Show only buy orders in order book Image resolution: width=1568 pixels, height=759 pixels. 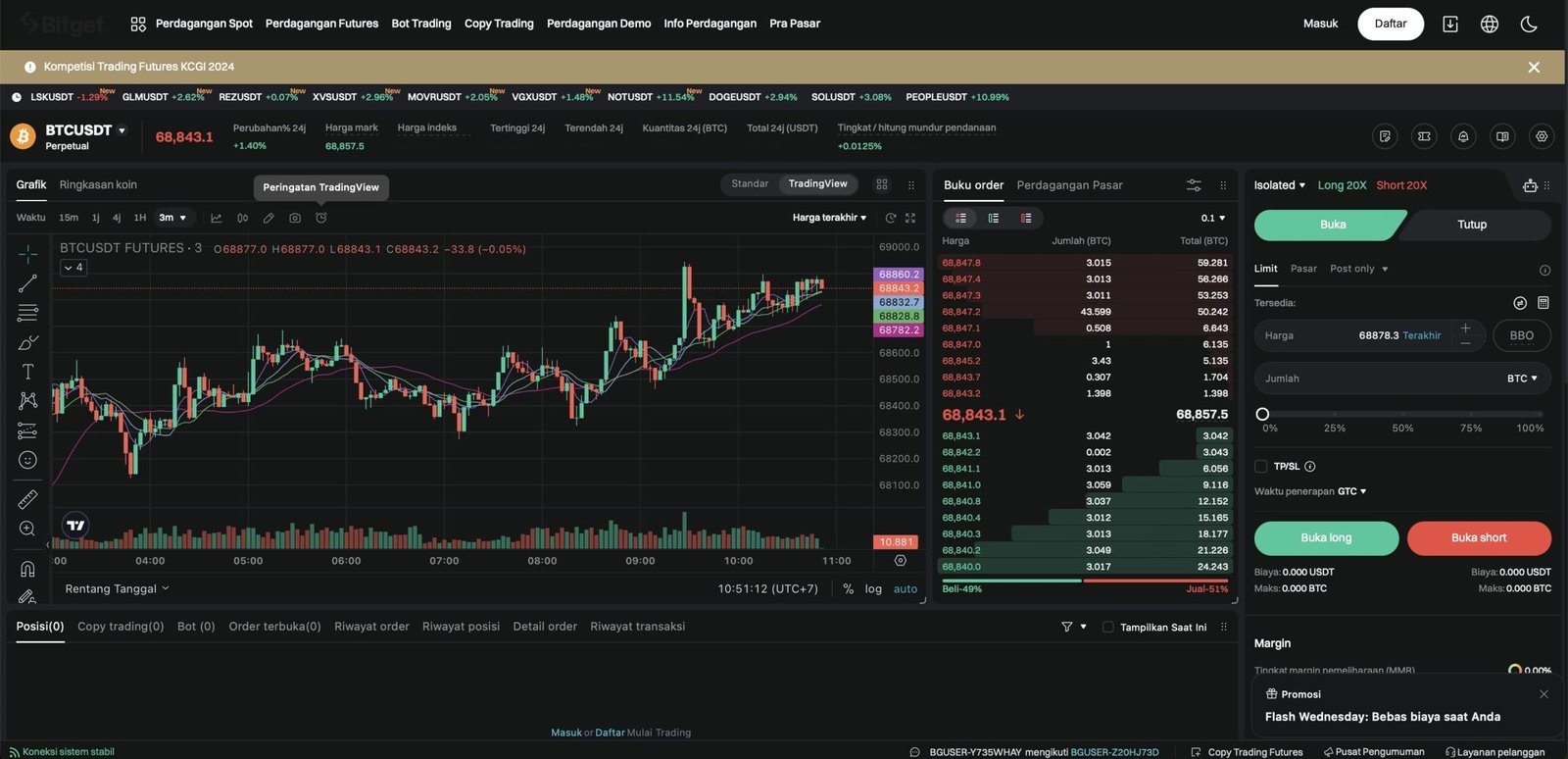click(x=994, y=218)
